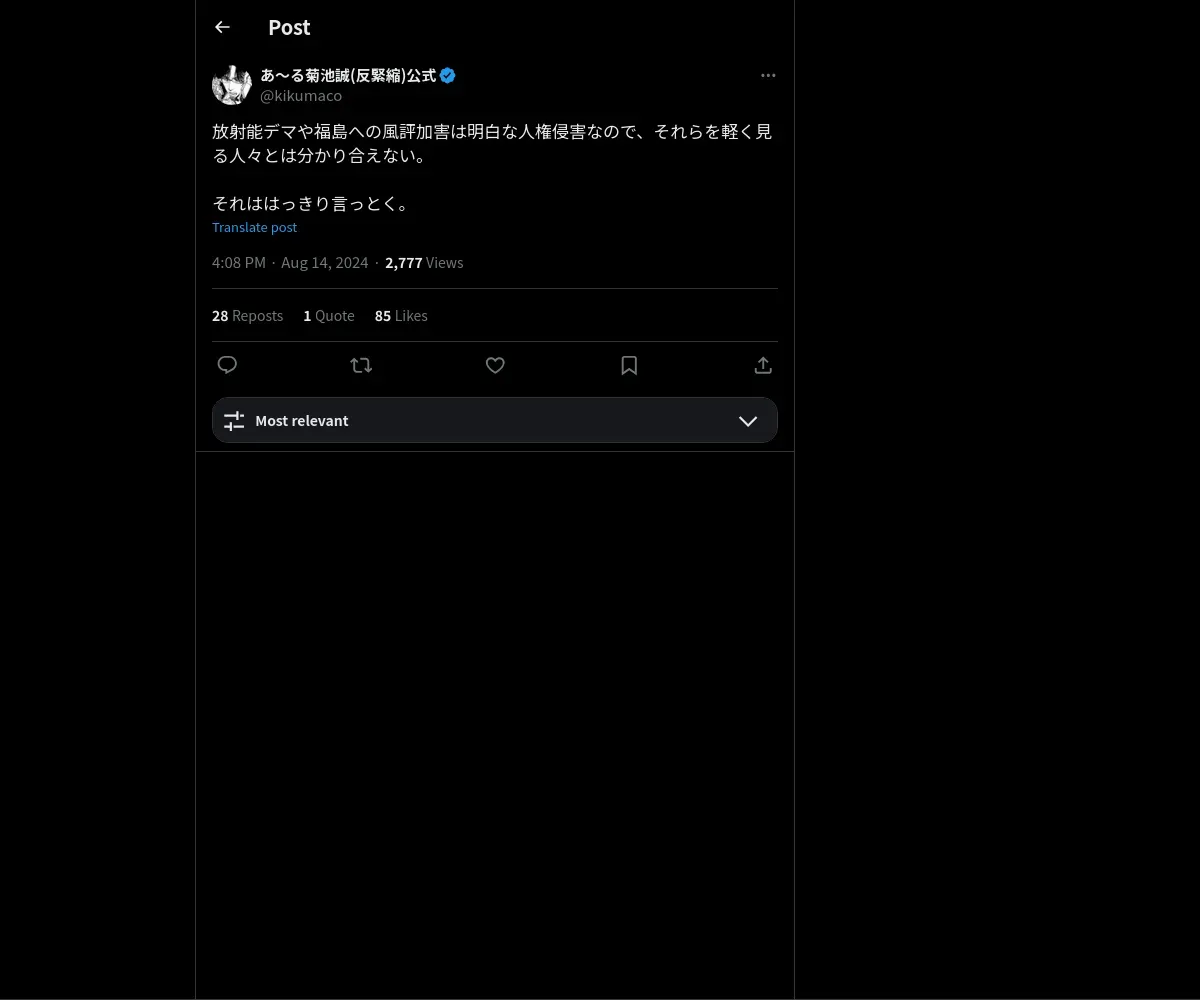This screenshot has width=1200, height=1000.
Task: Open the three-dot more options menu
Action: [768, 75]
